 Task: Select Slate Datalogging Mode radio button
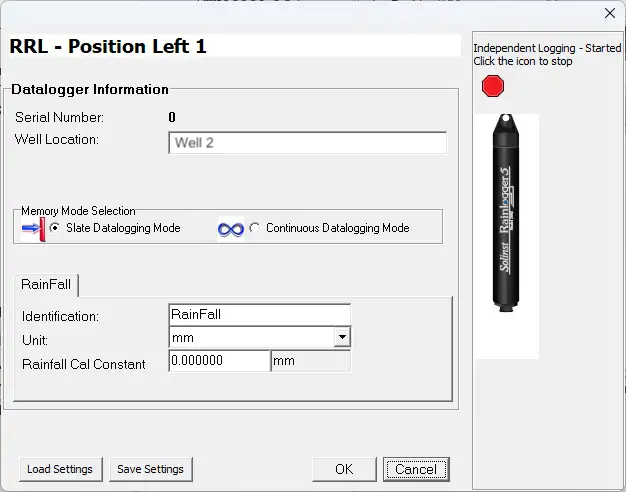[x=55, y=228]
